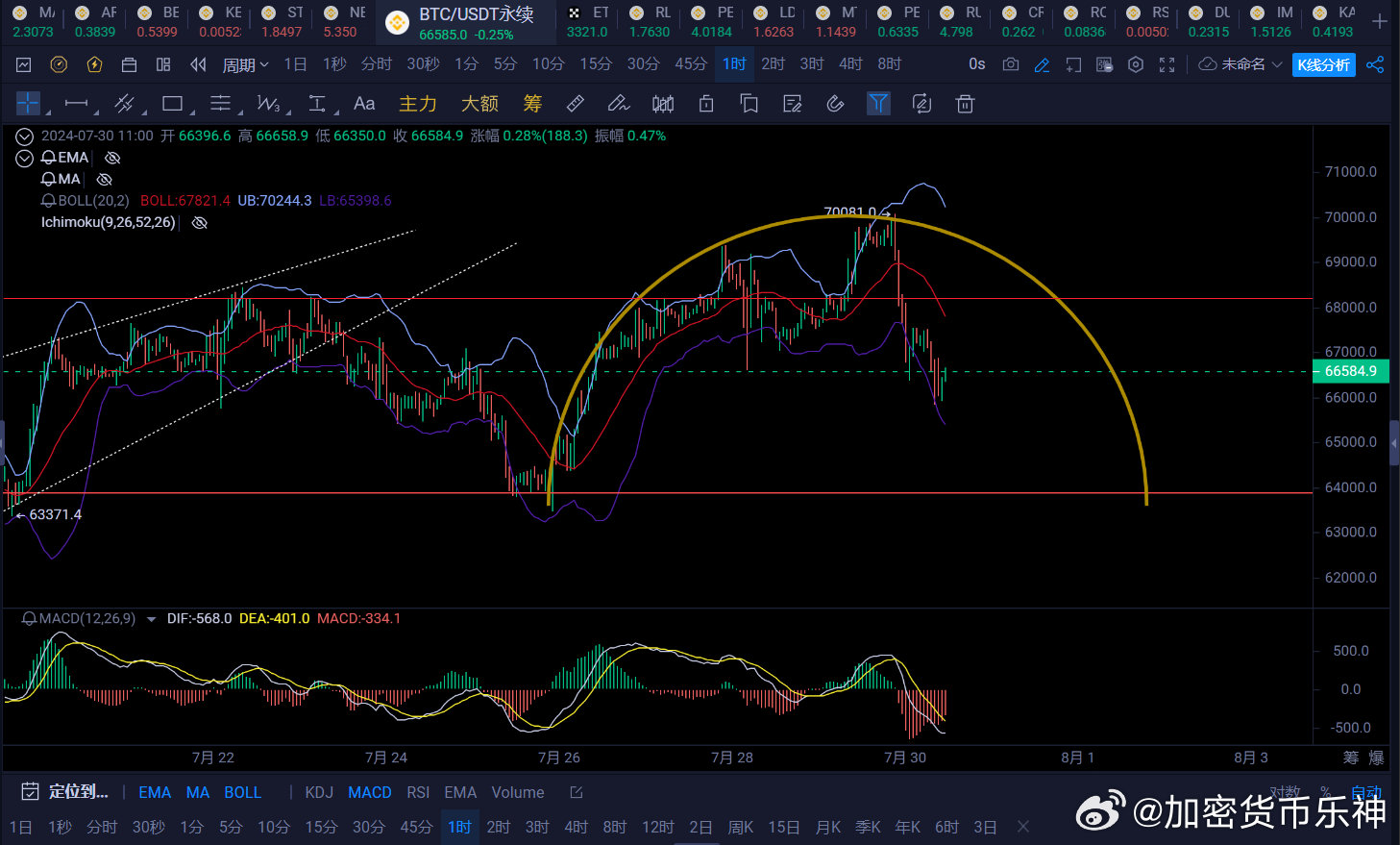
Task: Click the gold lightning hexagon icon
Action: 94,64
